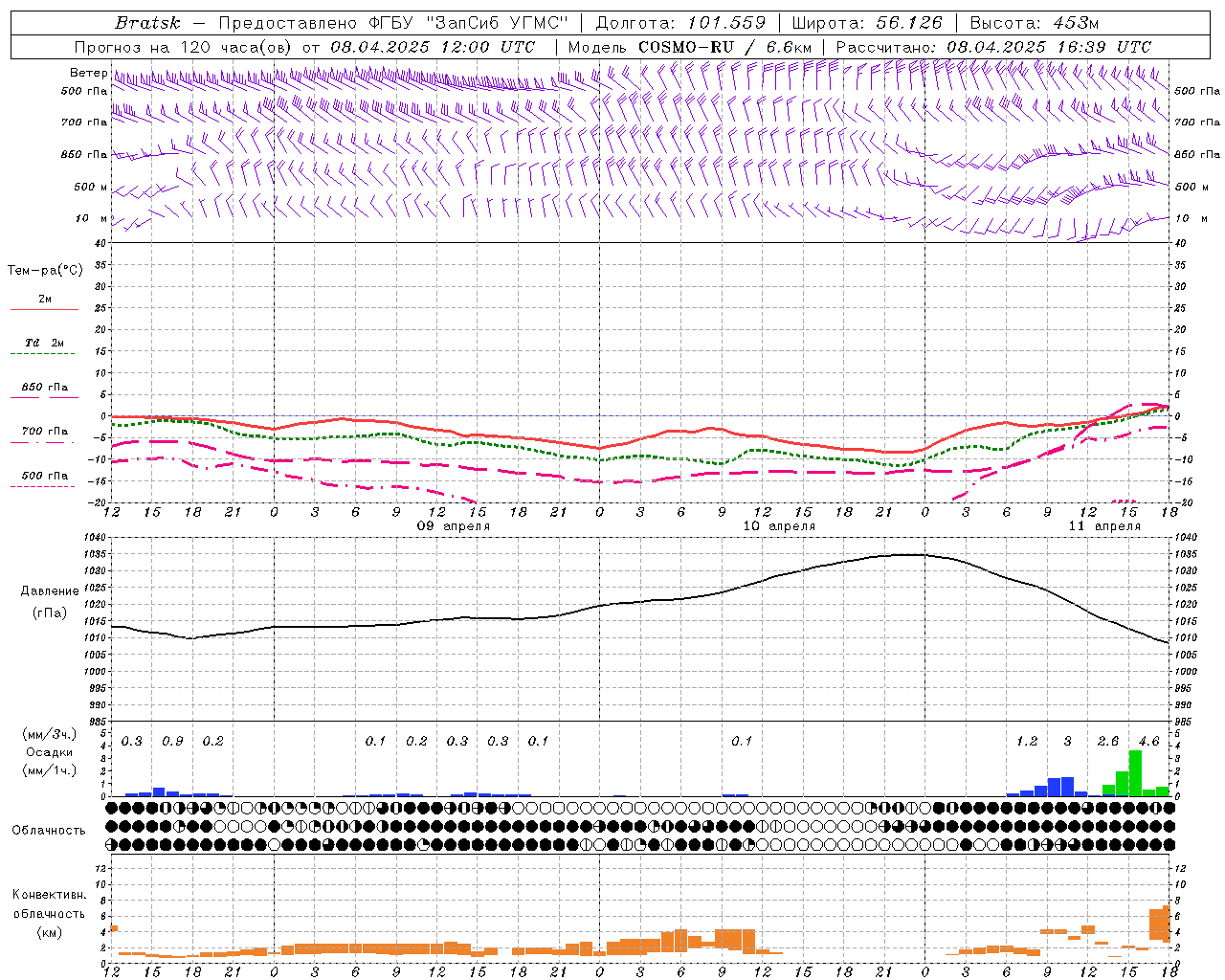Viewport: 1225px width, 980px height.
Task: Click the '(мм/3ч.)' precipitation unit label
Action: pyautogui.click(x=50, y=734)
